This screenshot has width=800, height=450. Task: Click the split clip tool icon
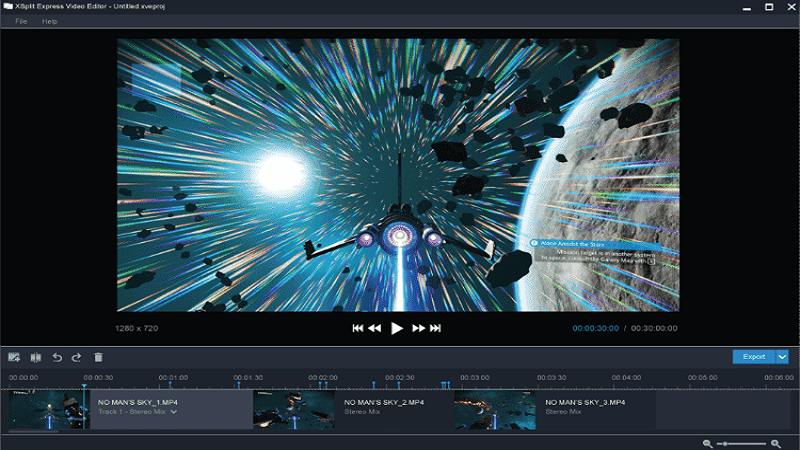tap(36, 357)
